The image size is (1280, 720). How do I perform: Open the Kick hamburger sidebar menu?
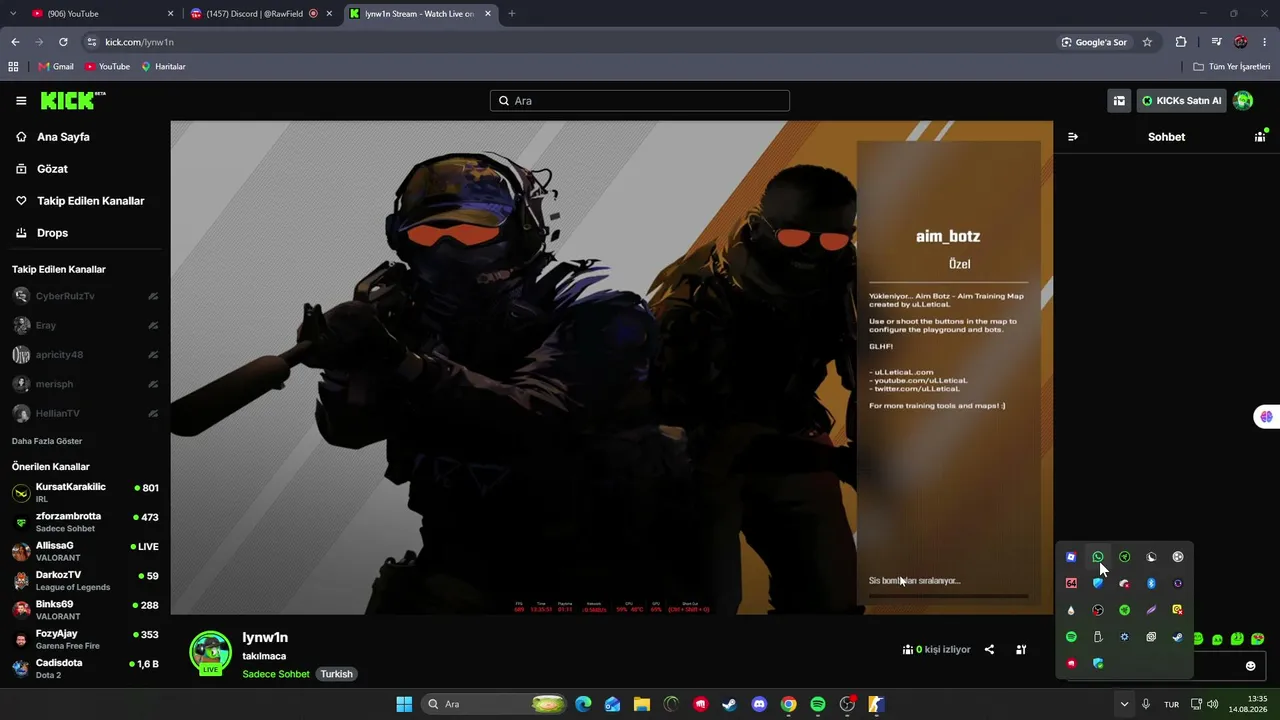coord(21,101)
